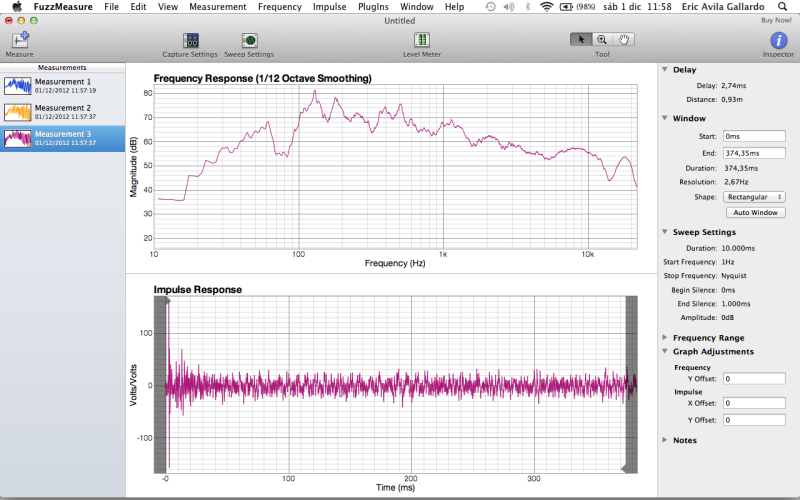The image size is (800, 500).
Task: Open Capture Settings from the toolbar
Action: click(190, 40)
